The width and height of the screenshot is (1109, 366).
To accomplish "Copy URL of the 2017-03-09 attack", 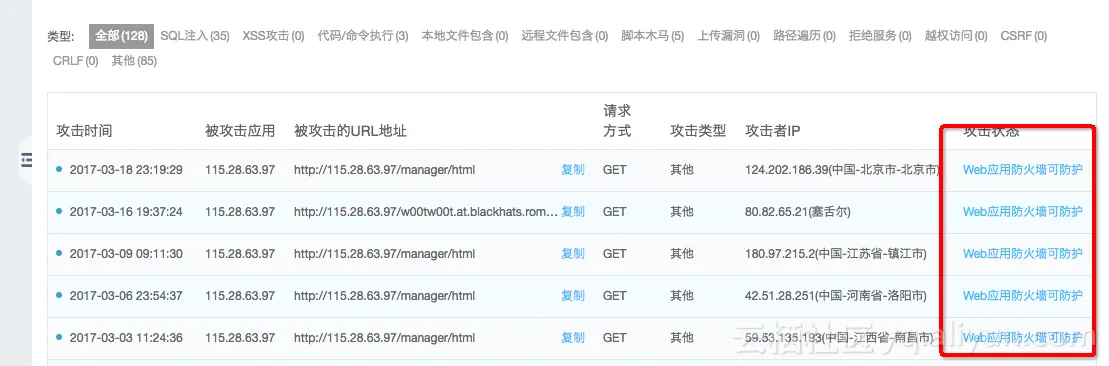I will click(573, 253).
